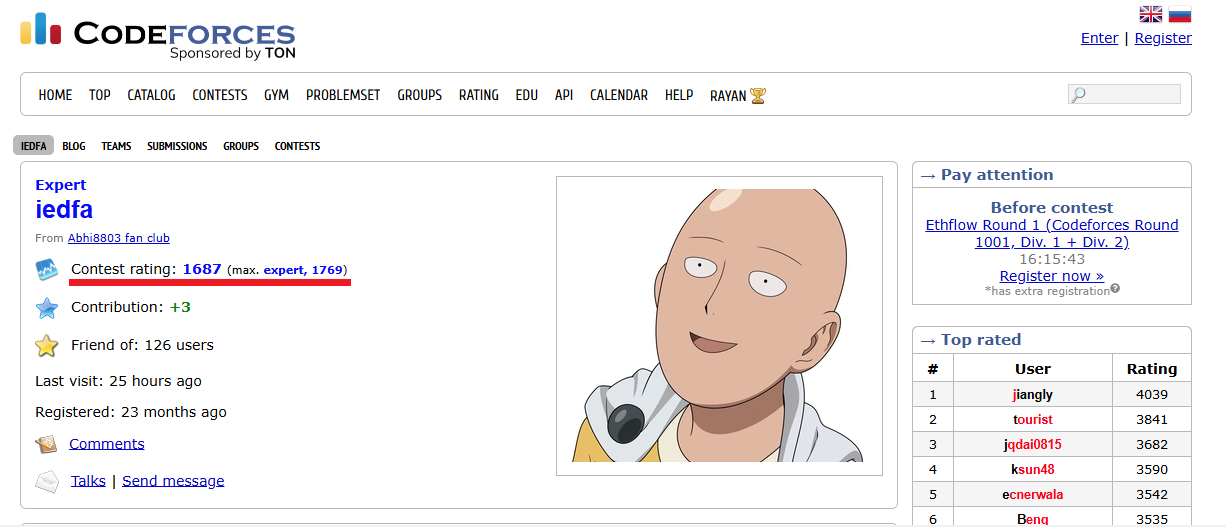1226x527 pixels.
Task: Select the IEDFA profile tab
Action: pos(34,146)
